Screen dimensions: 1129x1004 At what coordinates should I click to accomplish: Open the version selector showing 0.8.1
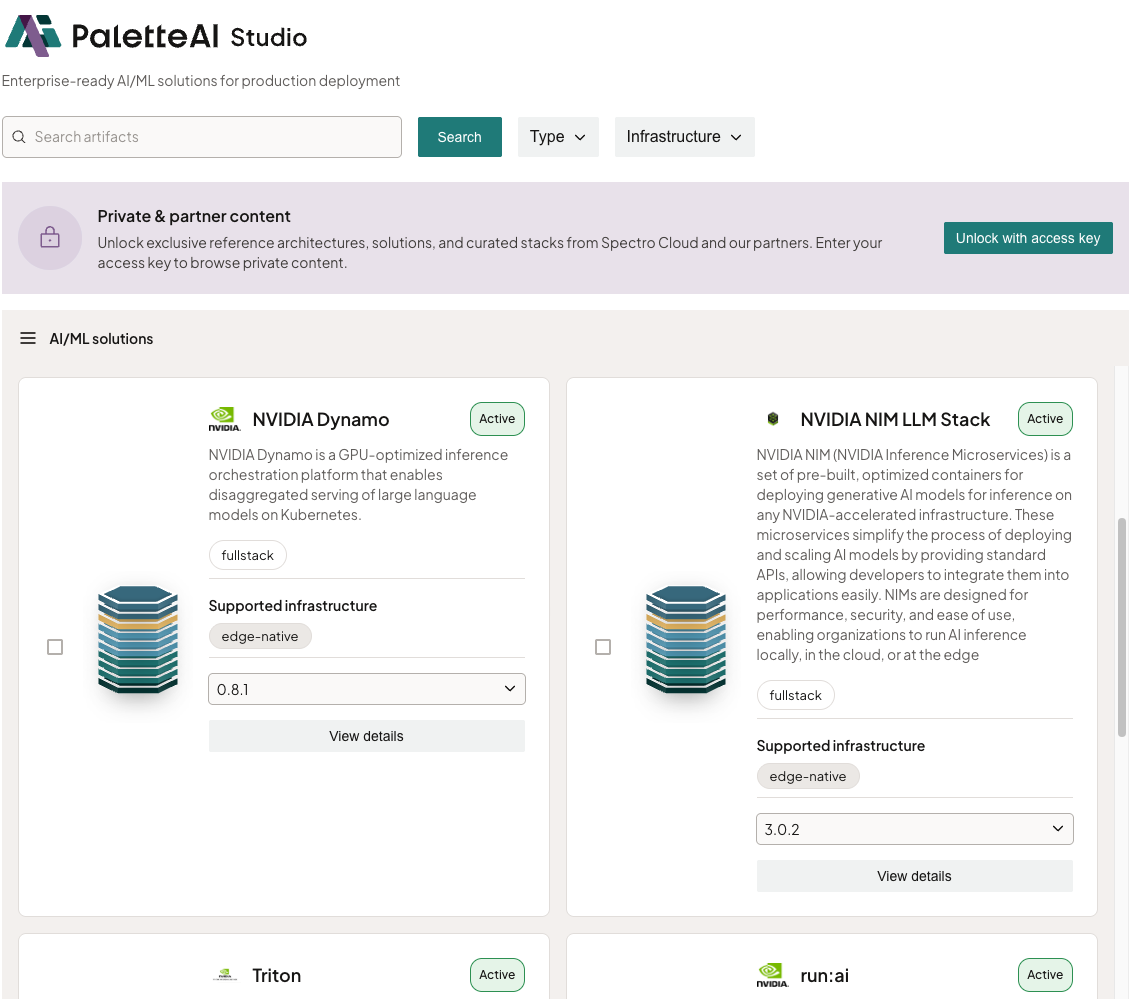366,689
